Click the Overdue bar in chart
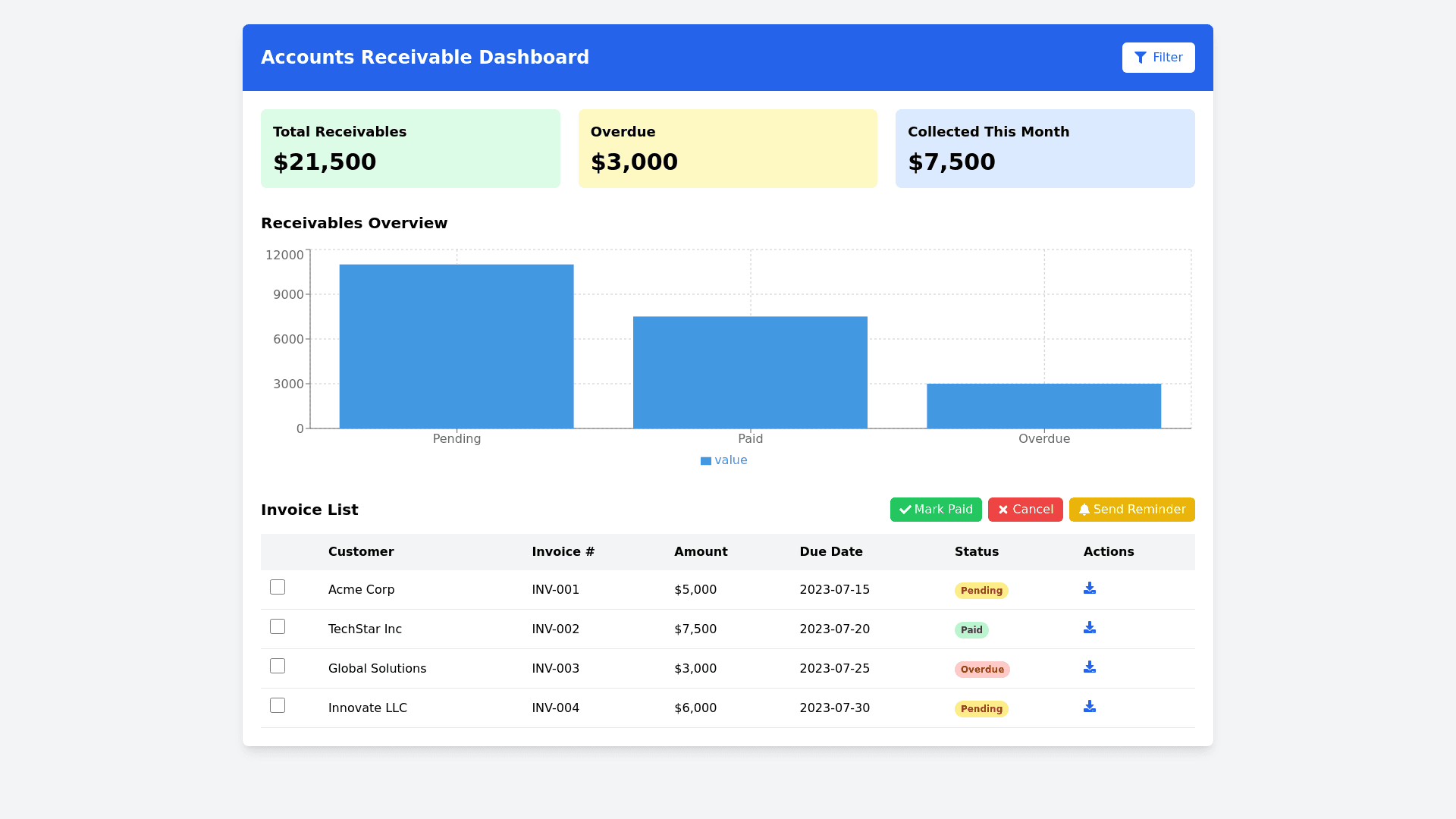Image resolution: width=1456 pixels, height=819 pixels. point(1043,406)
